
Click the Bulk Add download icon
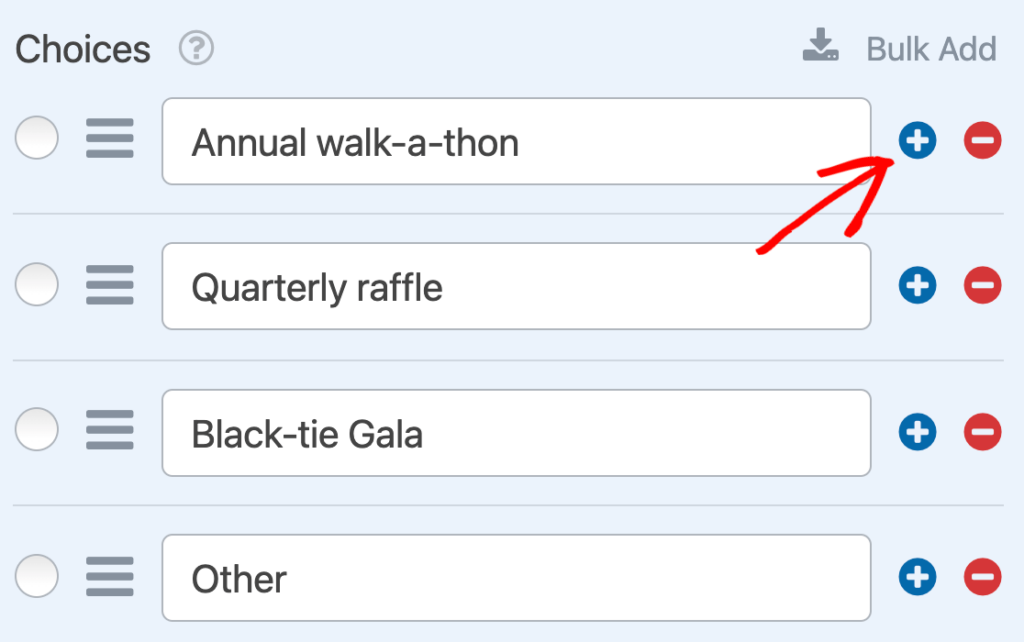pos(820,45)
